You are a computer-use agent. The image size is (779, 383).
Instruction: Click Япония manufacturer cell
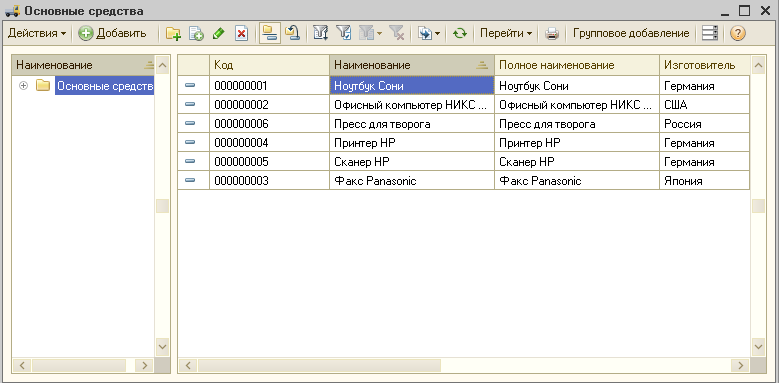pos(704,181)
